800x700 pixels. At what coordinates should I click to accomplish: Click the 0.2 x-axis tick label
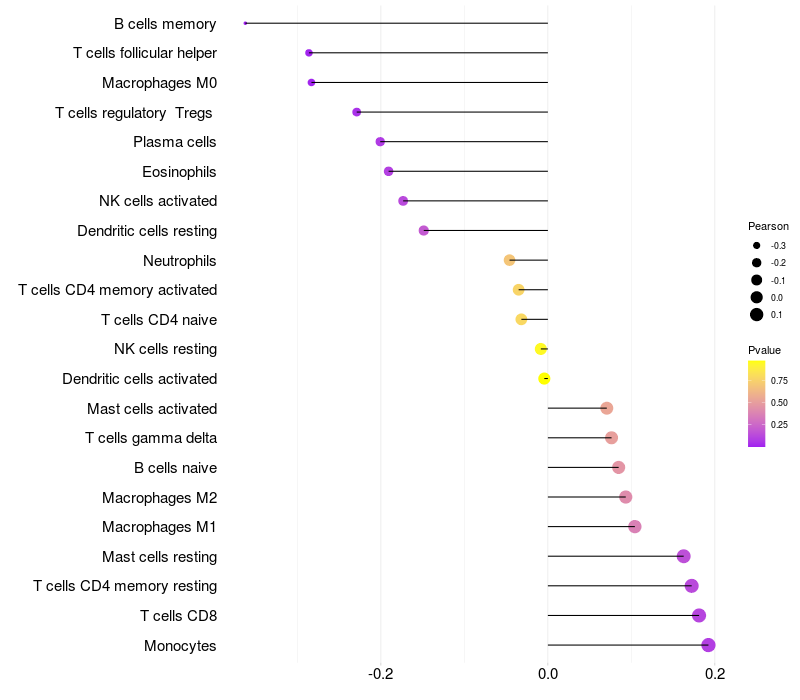714,674
